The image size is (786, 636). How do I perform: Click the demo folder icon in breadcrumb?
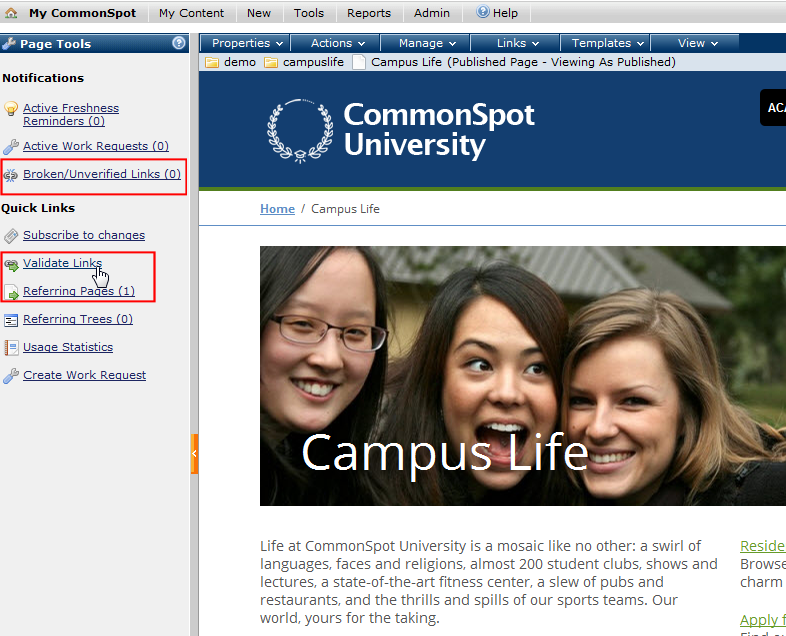[212, 62]
